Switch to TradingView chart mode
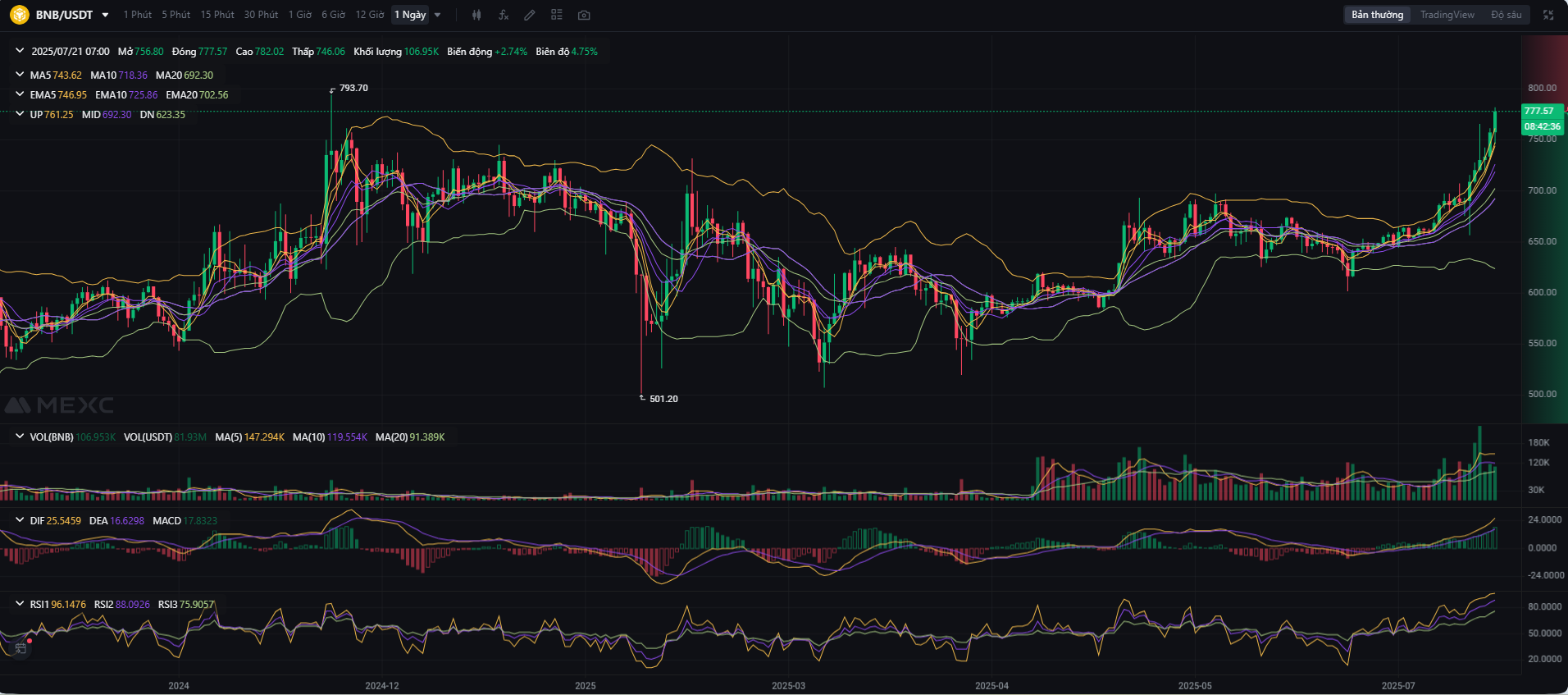 (1447, 15)
